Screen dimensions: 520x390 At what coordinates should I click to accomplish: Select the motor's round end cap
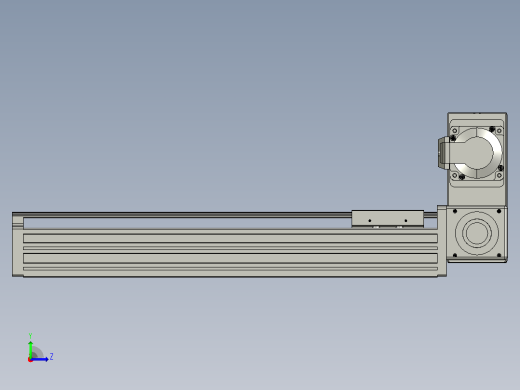tap(477, 153)
